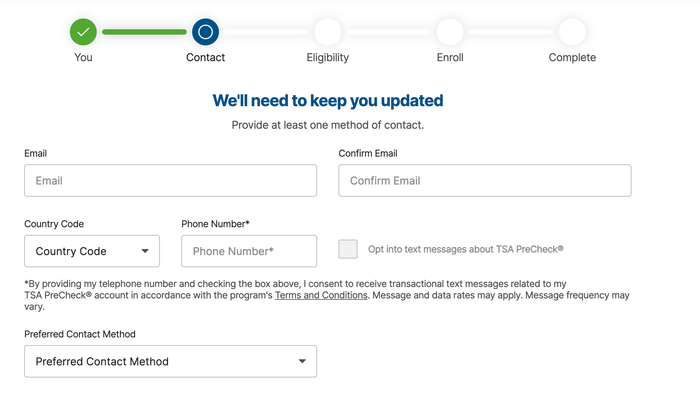The height and width of the screenshot is (404, 700).
Task: Click the You step label
Action: click(83, 57)
